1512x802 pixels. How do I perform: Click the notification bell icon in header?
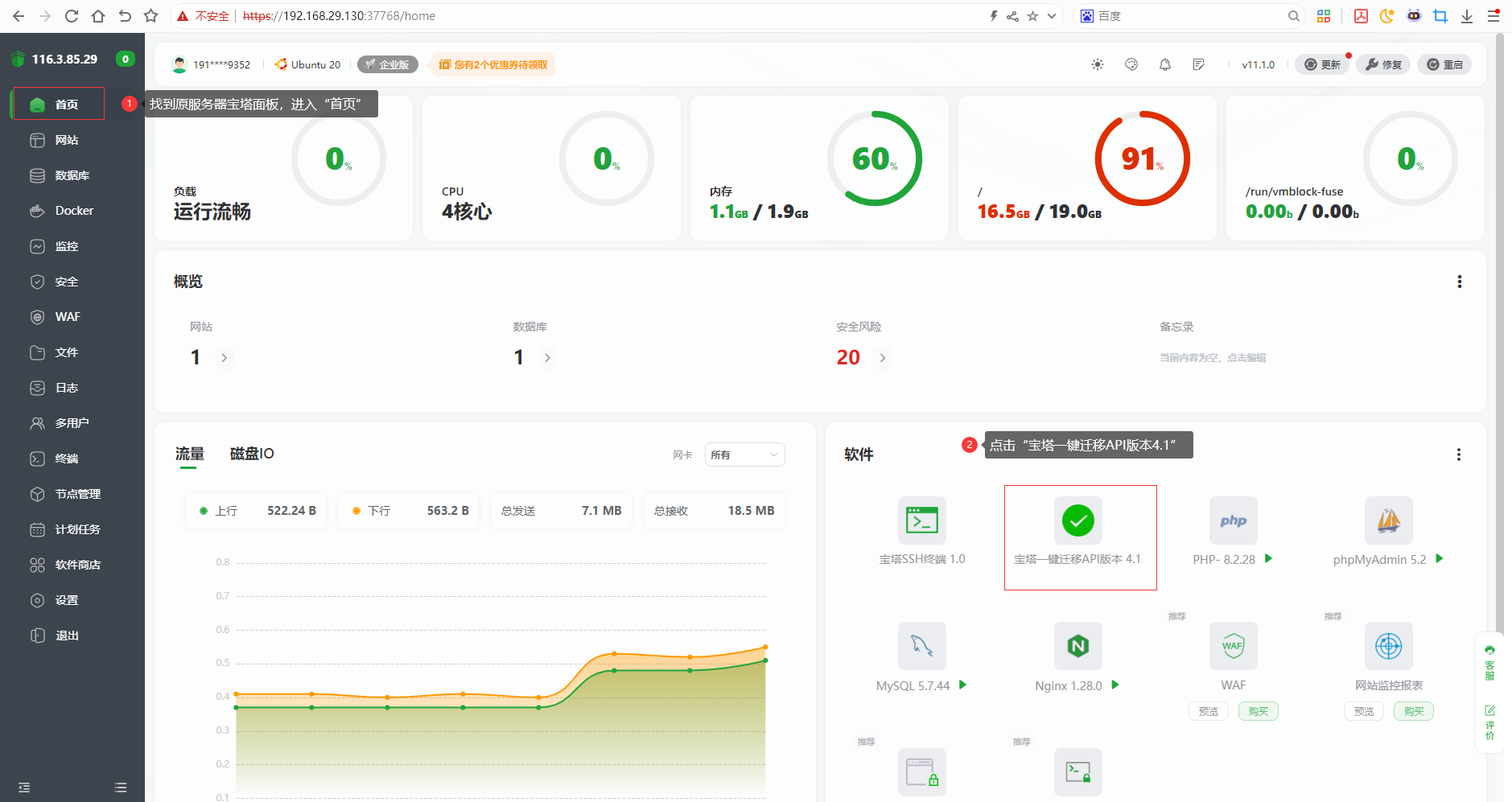(x=1164, y=64)
